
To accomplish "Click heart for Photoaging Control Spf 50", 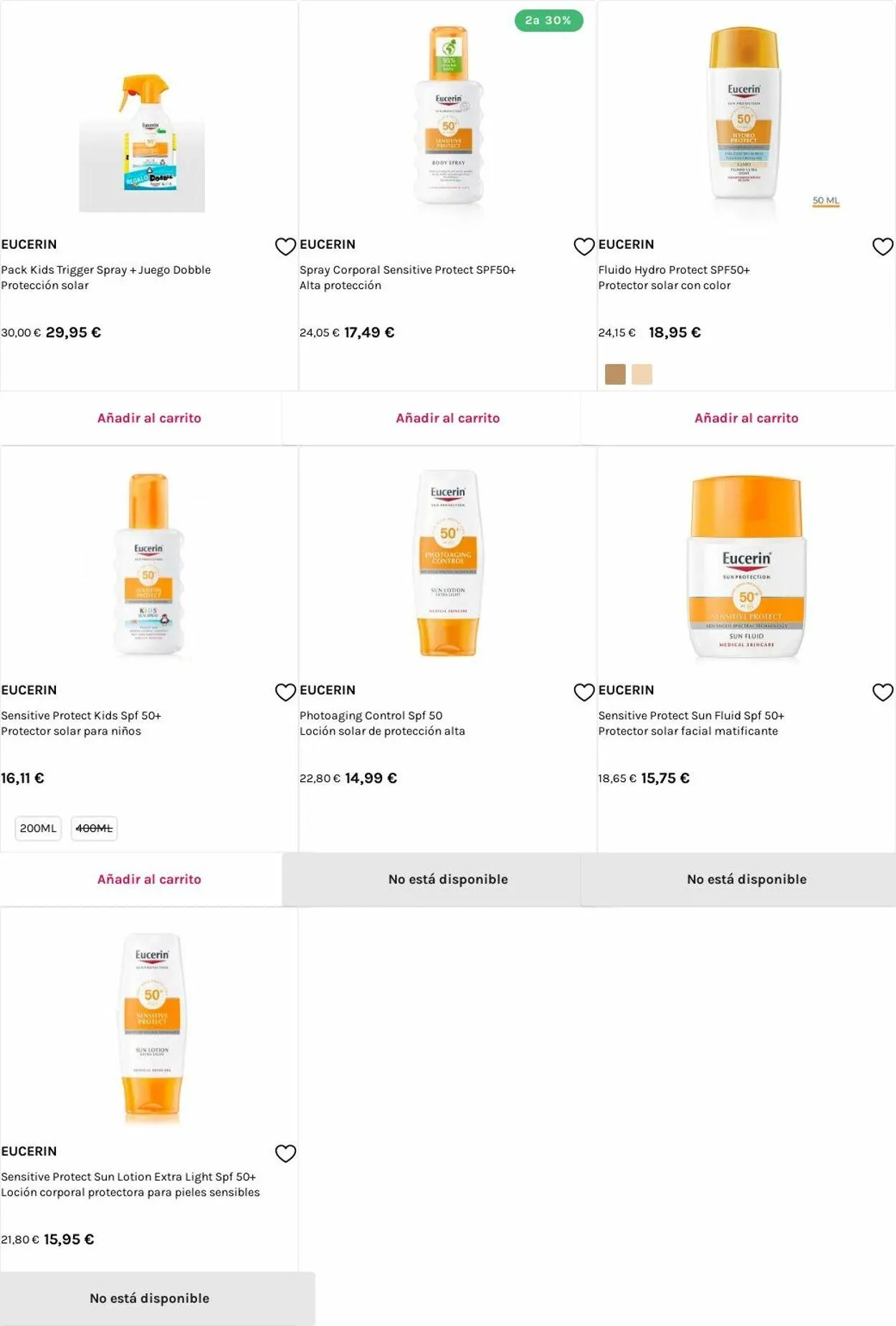I will (x=584, y=692).
